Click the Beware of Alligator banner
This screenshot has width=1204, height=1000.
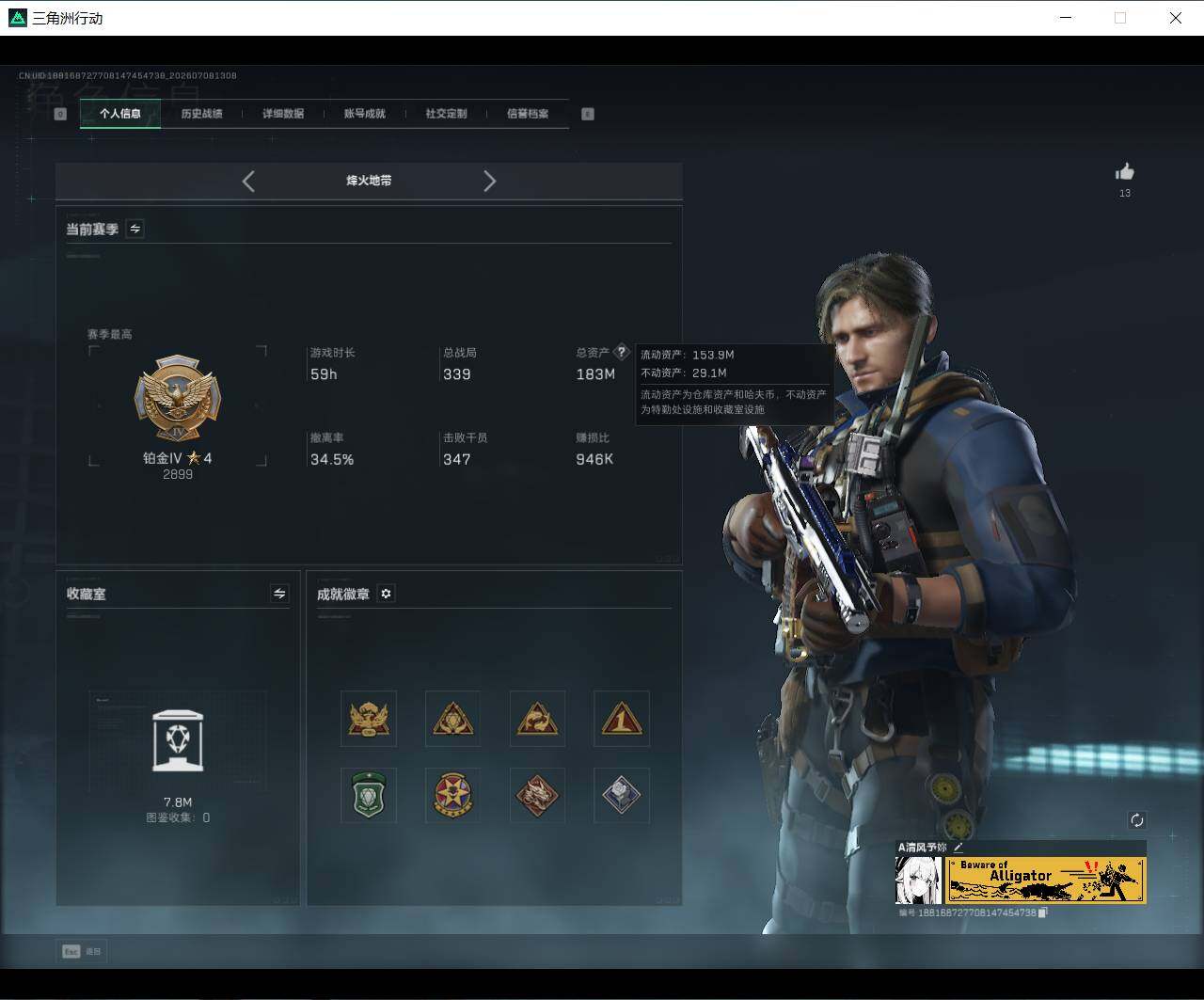1045,881
